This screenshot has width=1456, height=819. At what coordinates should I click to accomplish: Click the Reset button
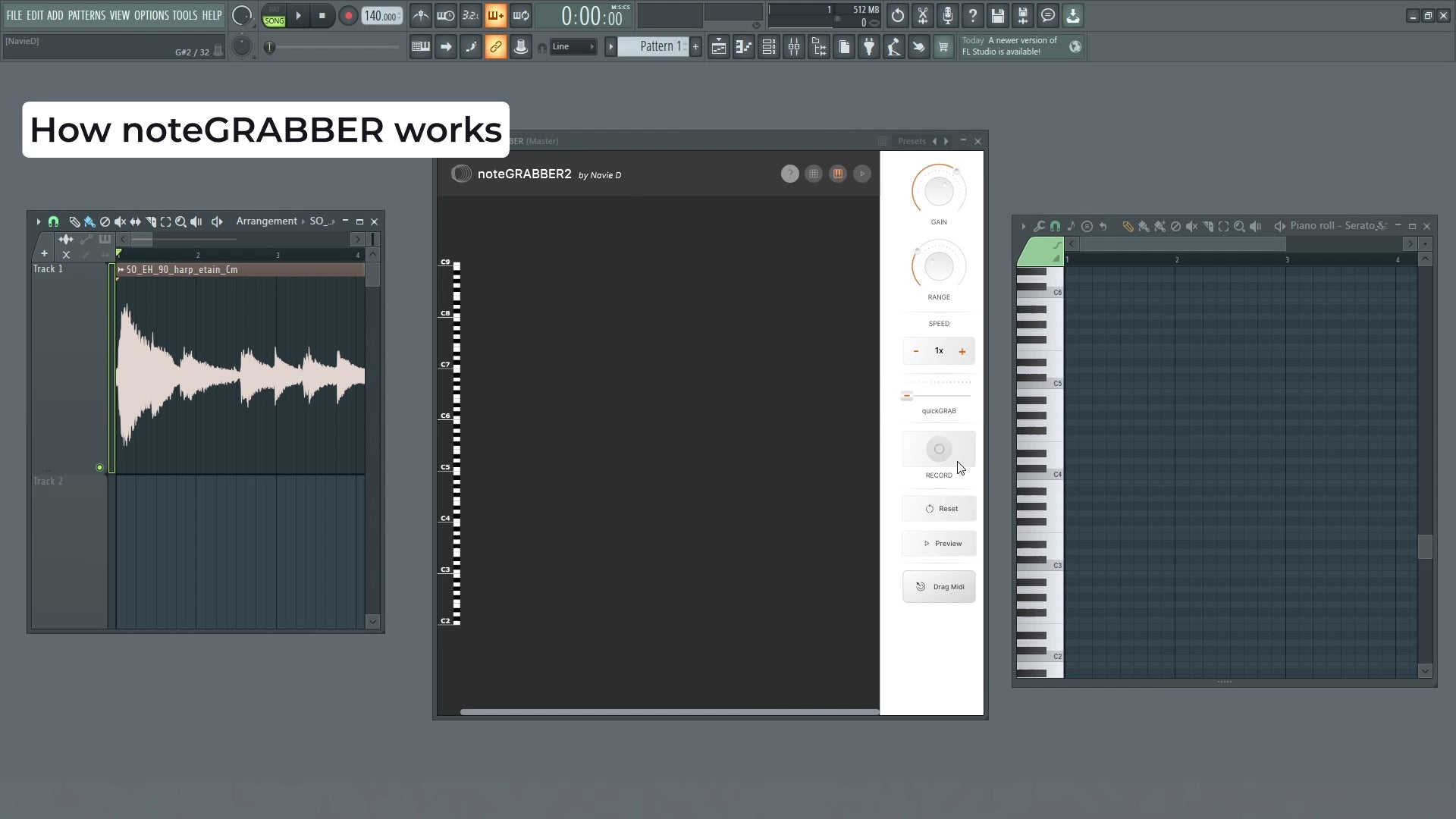939,509
